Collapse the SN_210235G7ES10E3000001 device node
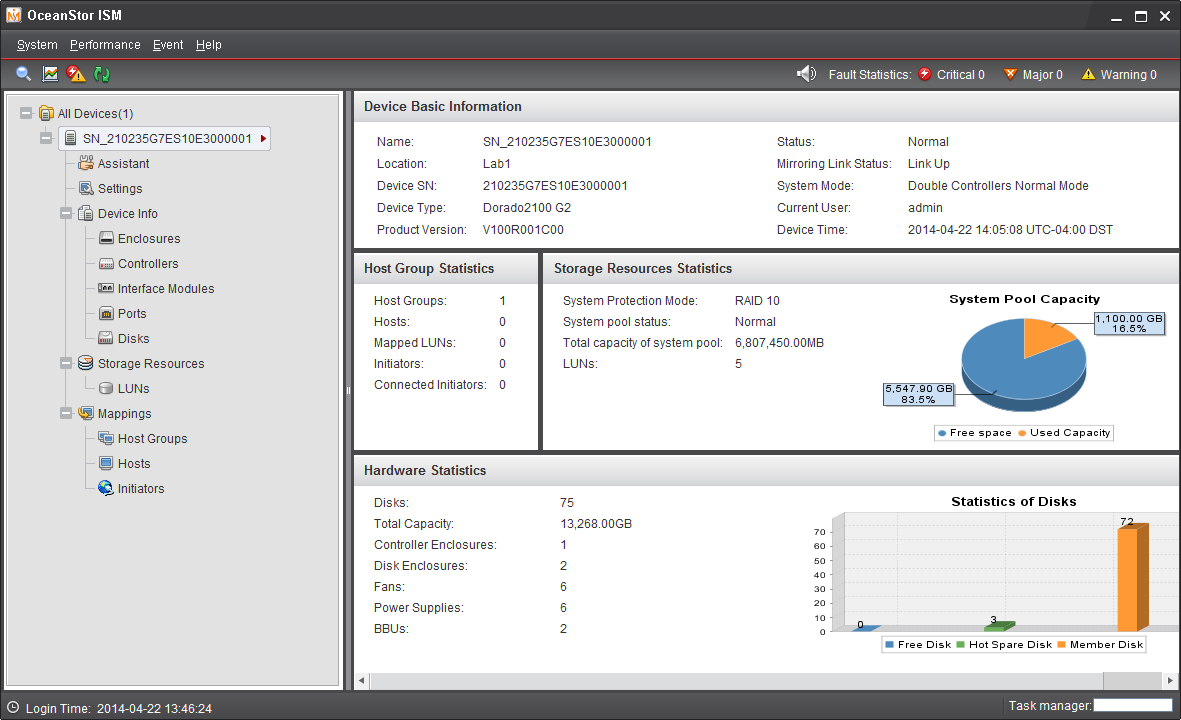Image resolution: width=1181 pixels, height=720 pixels. click(46, 138)
